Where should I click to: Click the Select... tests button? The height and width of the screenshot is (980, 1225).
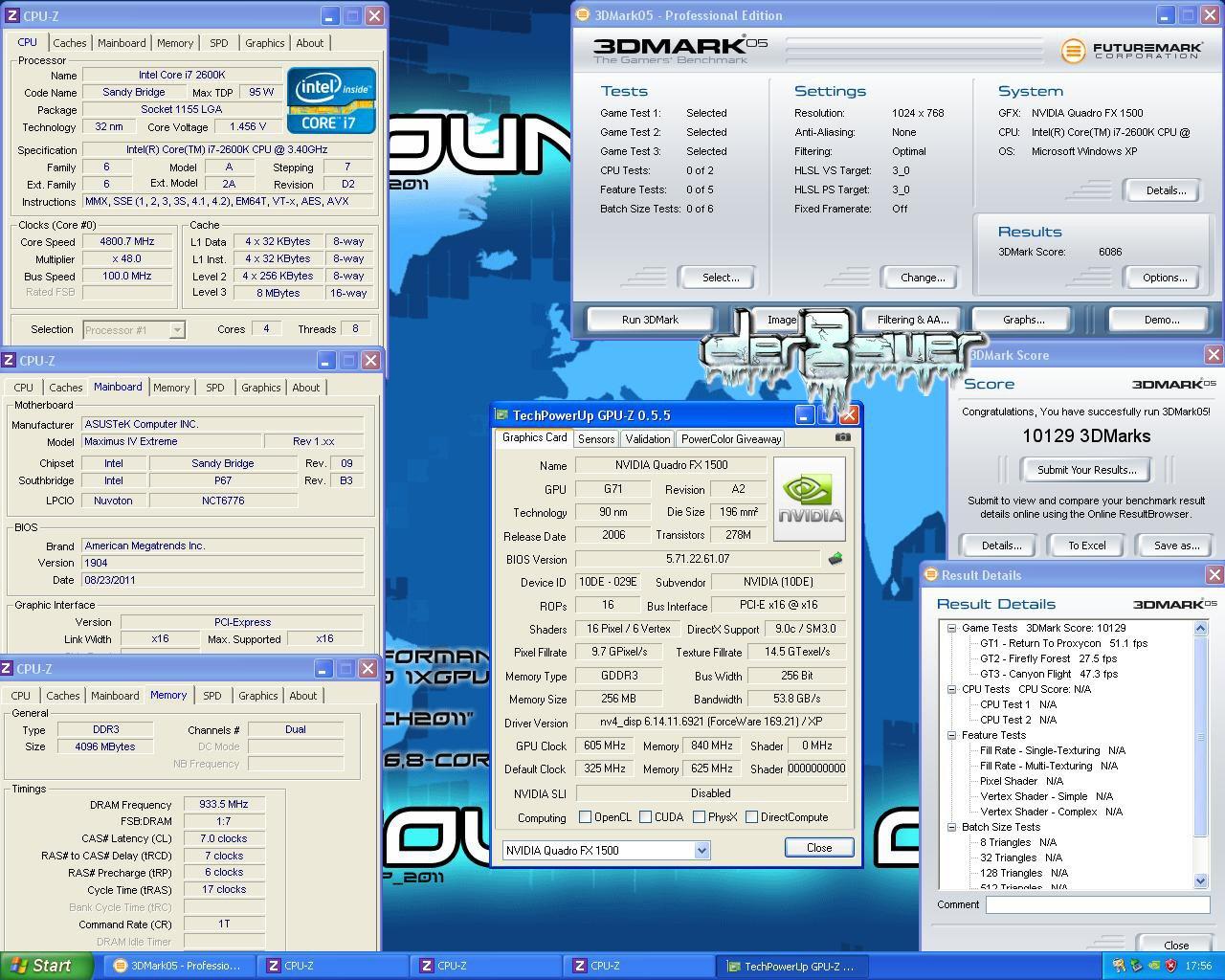721,278
